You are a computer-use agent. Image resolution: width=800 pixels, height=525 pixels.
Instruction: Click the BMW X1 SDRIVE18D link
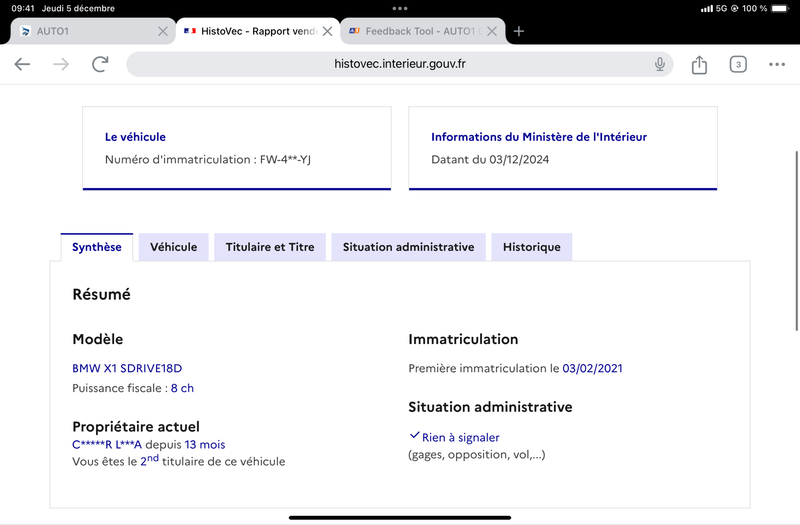(x=127, y=368)
